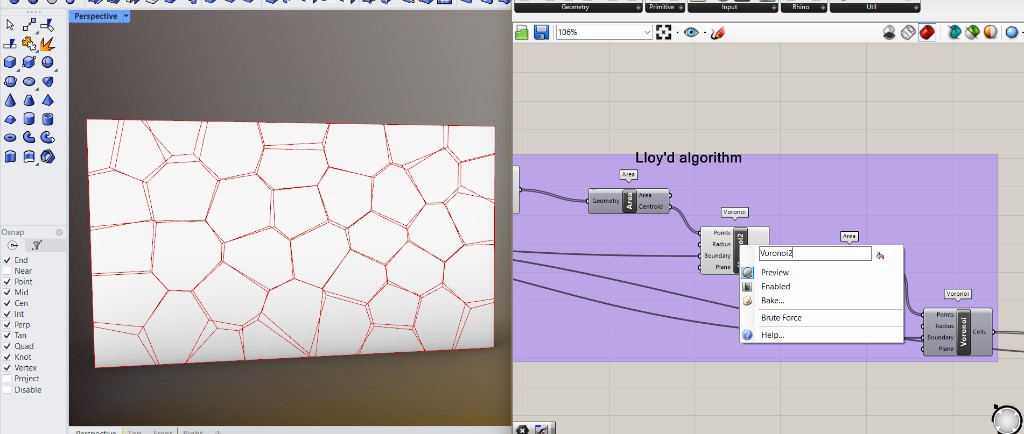
Task: Enable the Project osnap checkbox
Action: coord(7,379)
